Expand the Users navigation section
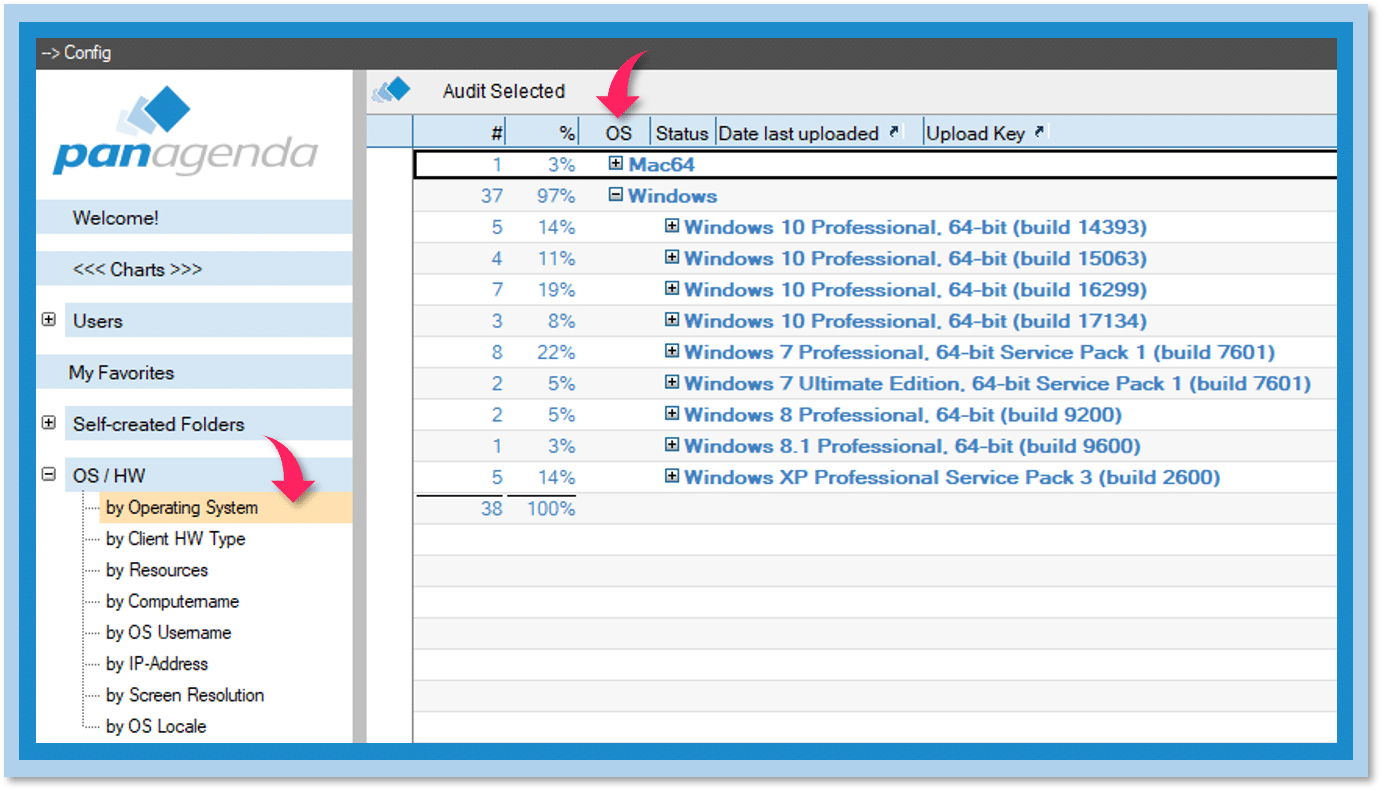Viewport: 1381px width, 790px height. click(x=48, y=320)
